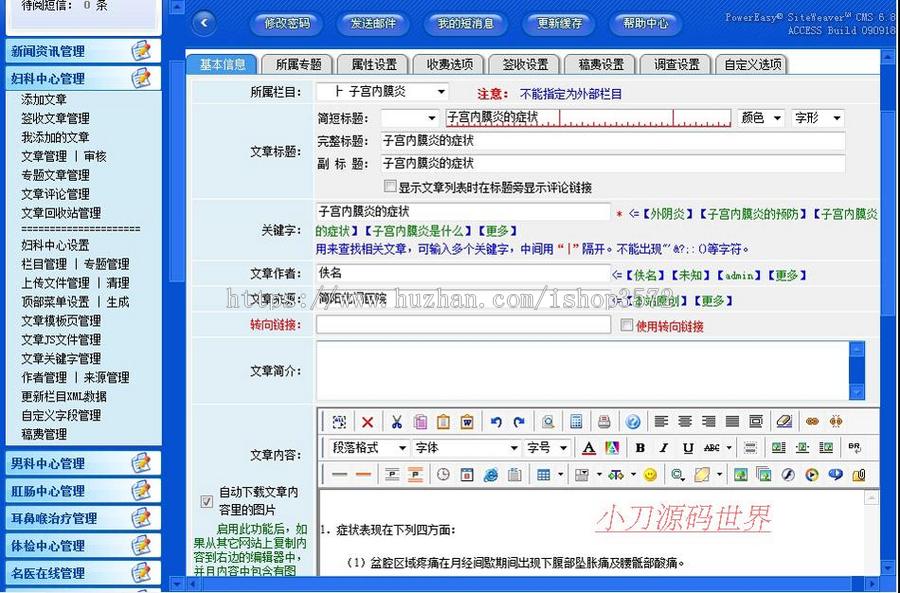Apply italic formatting in the editor toolbar

[663, 448]
